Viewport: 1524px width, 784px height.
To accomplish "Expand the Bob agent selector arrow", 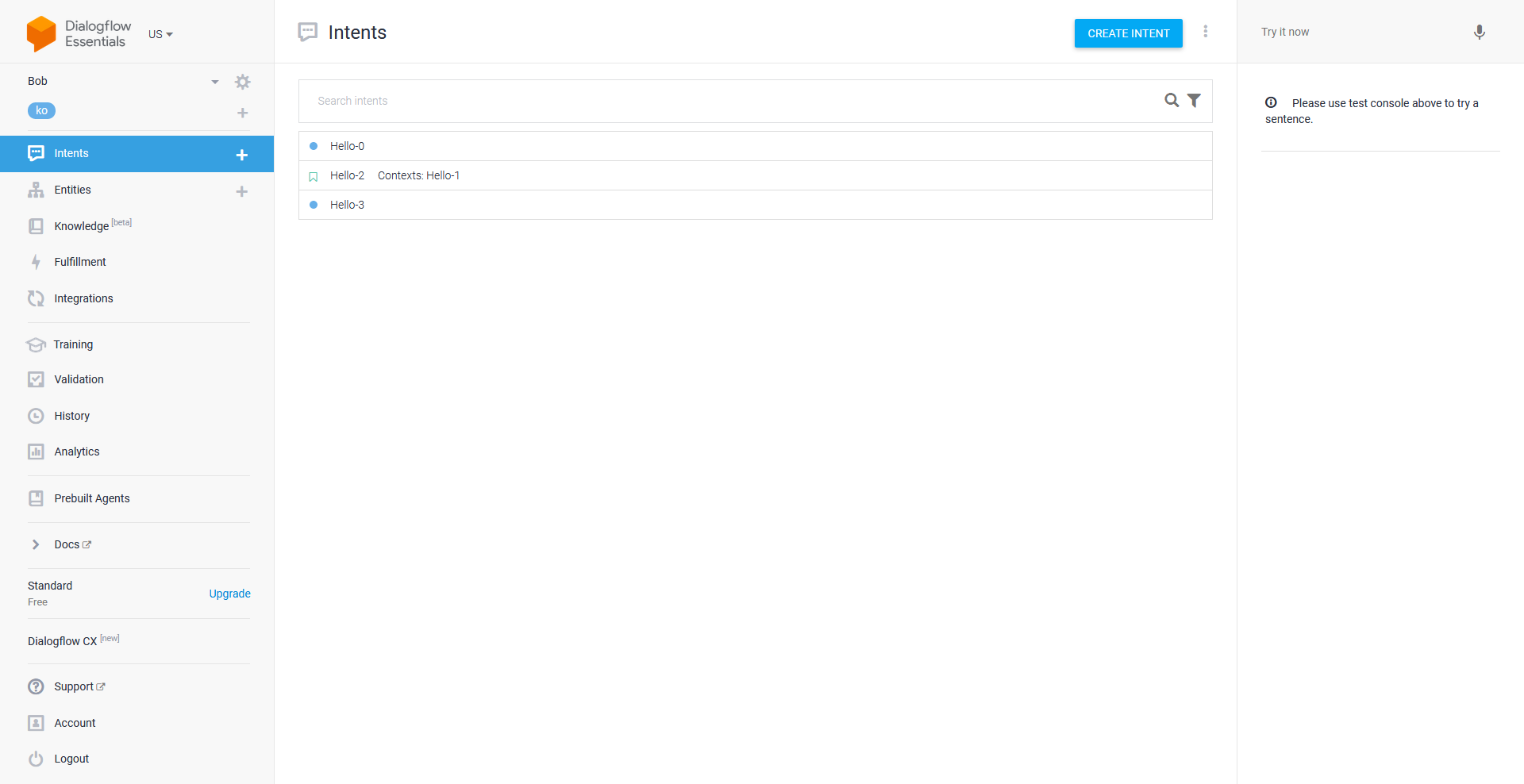I will point(215,82).
